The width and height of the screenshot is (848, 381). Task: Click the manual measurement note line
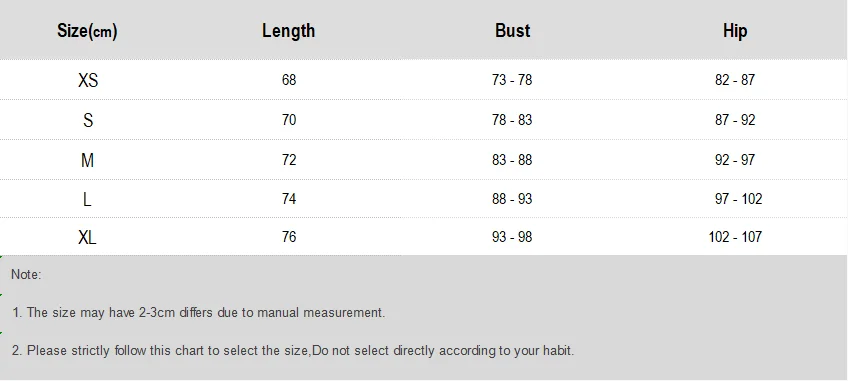(x=198, y=313)
